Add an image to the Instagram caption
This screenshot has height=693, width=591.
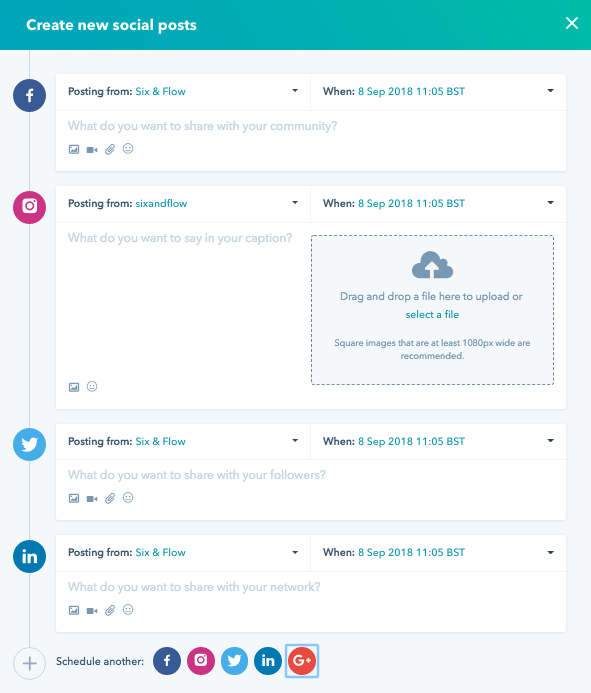(74, 387)
